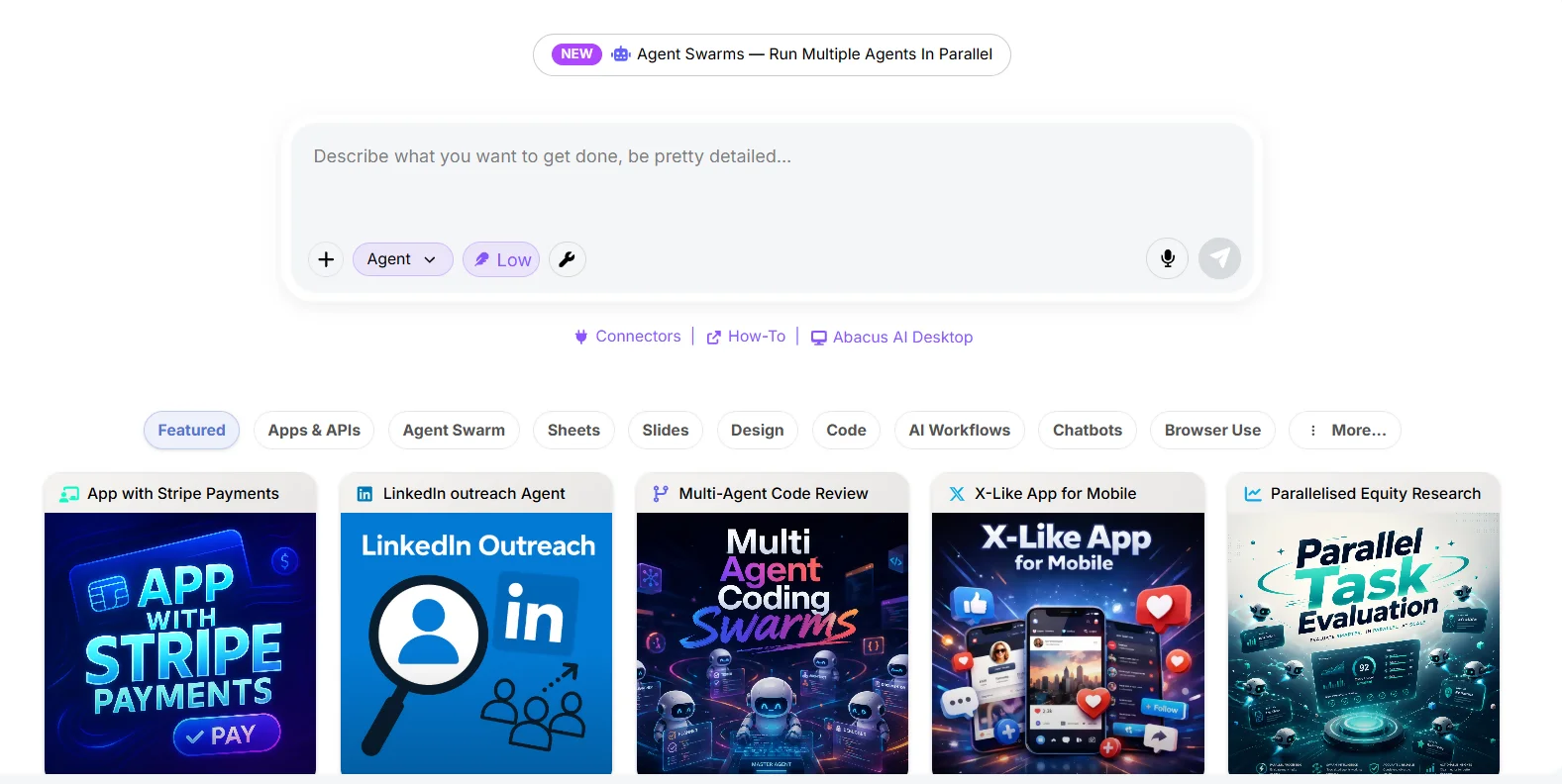This screenshot has width=1562, height=784.
Task: Click the chart icon beside Parallelised Equity Research
Action: pos(1253,494)
